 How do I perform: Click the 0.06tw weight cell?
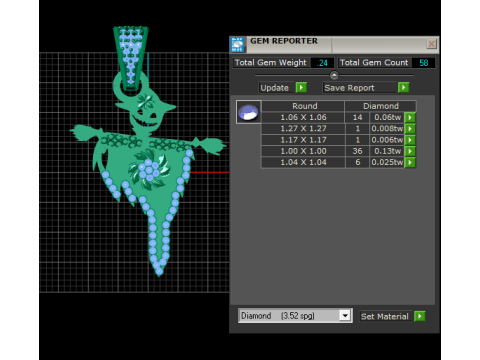[387, 117]
